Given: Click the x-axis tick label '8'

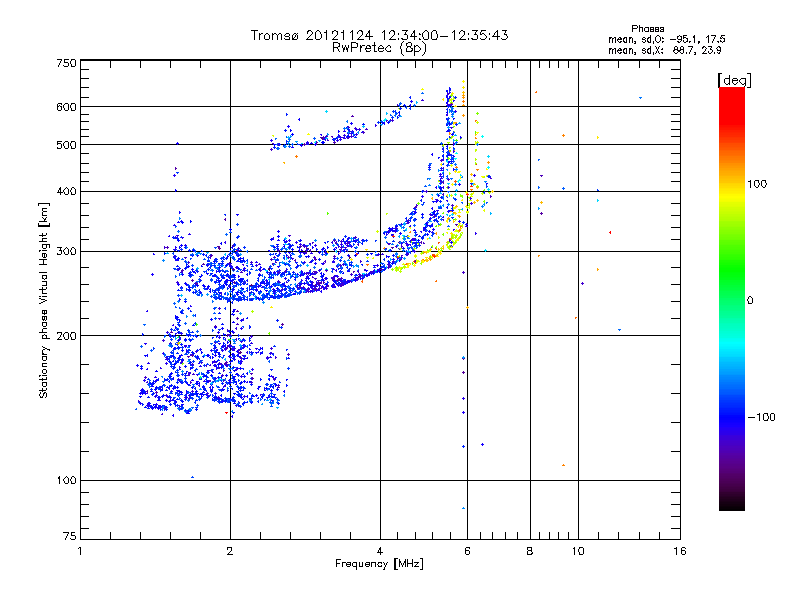Looking at the screenshot, I should 530,551.
